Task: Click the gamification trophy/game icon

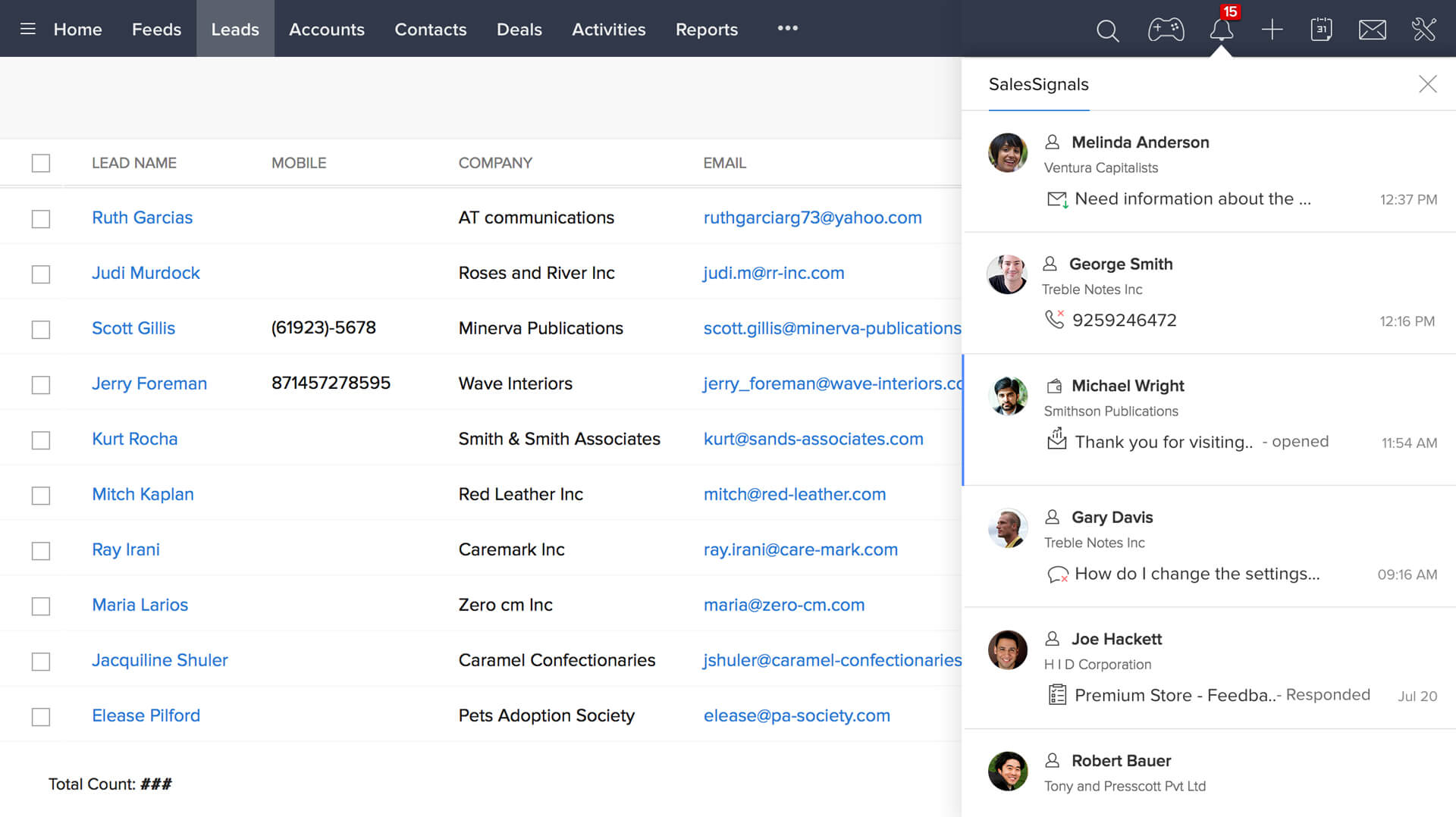Action: pyautogui.click(x=1166, y=30)
